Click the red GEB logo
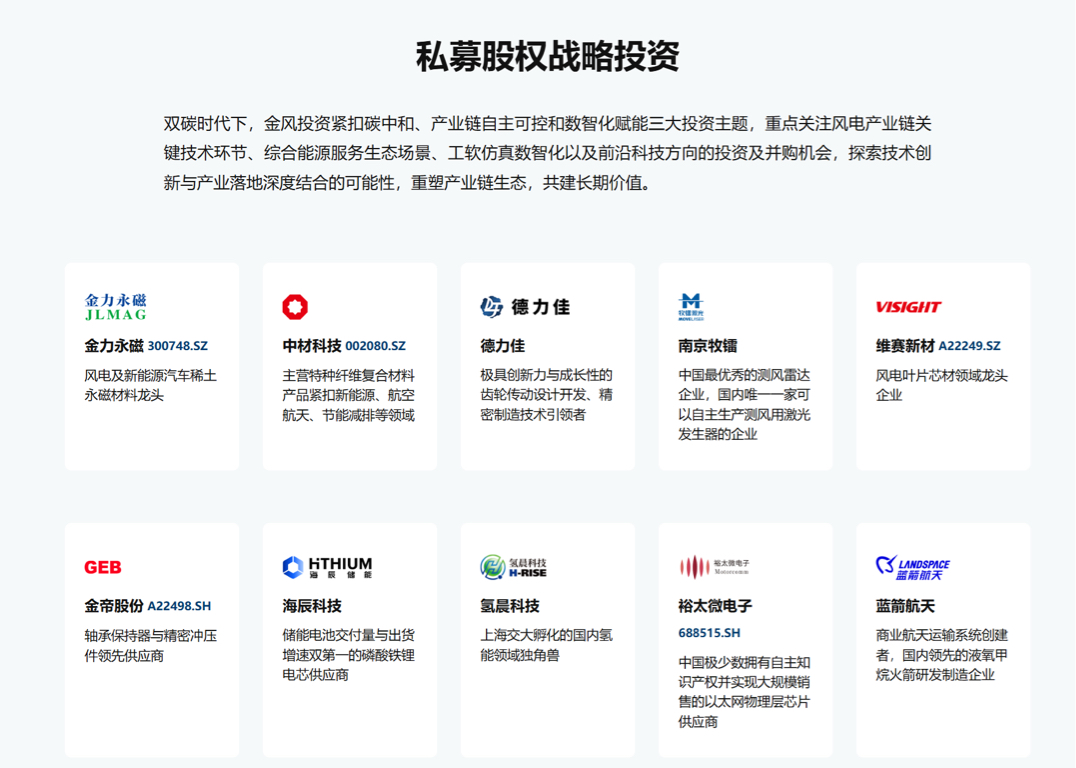 click(x=103, y=568)
